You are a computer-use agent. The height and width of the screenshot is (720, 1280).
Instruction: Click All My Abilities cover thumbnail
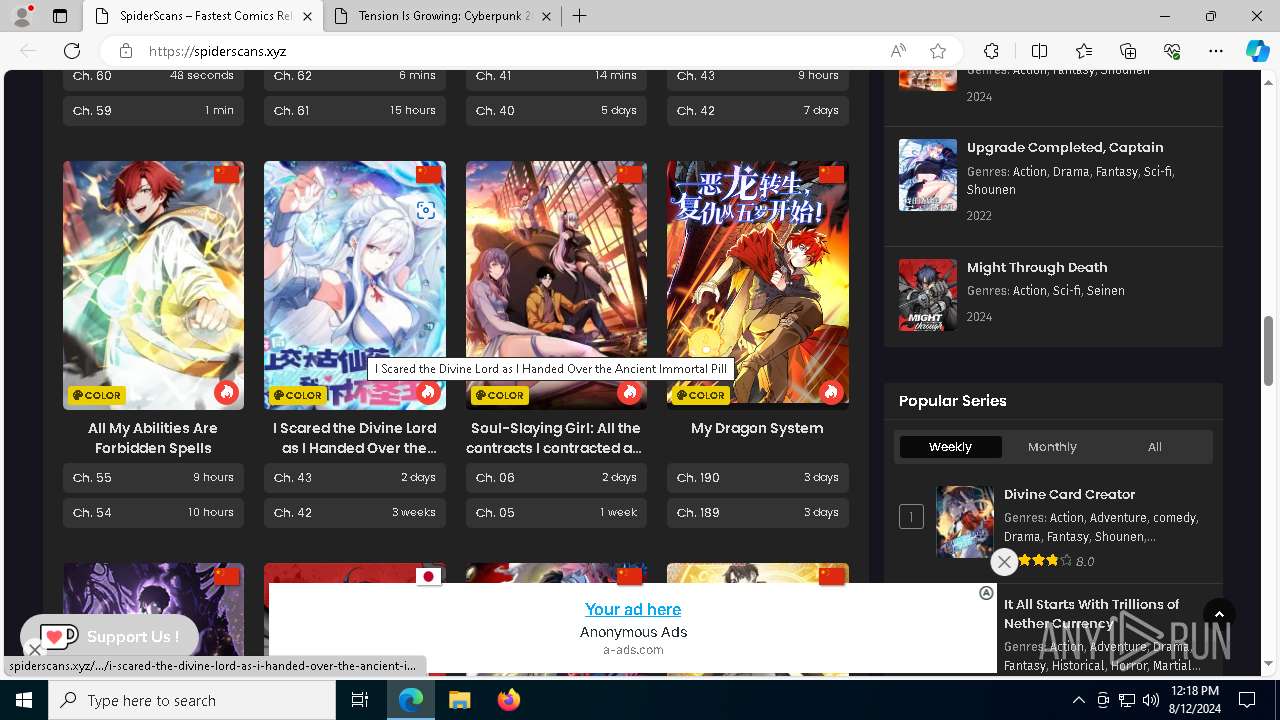[x=153, y=285]
